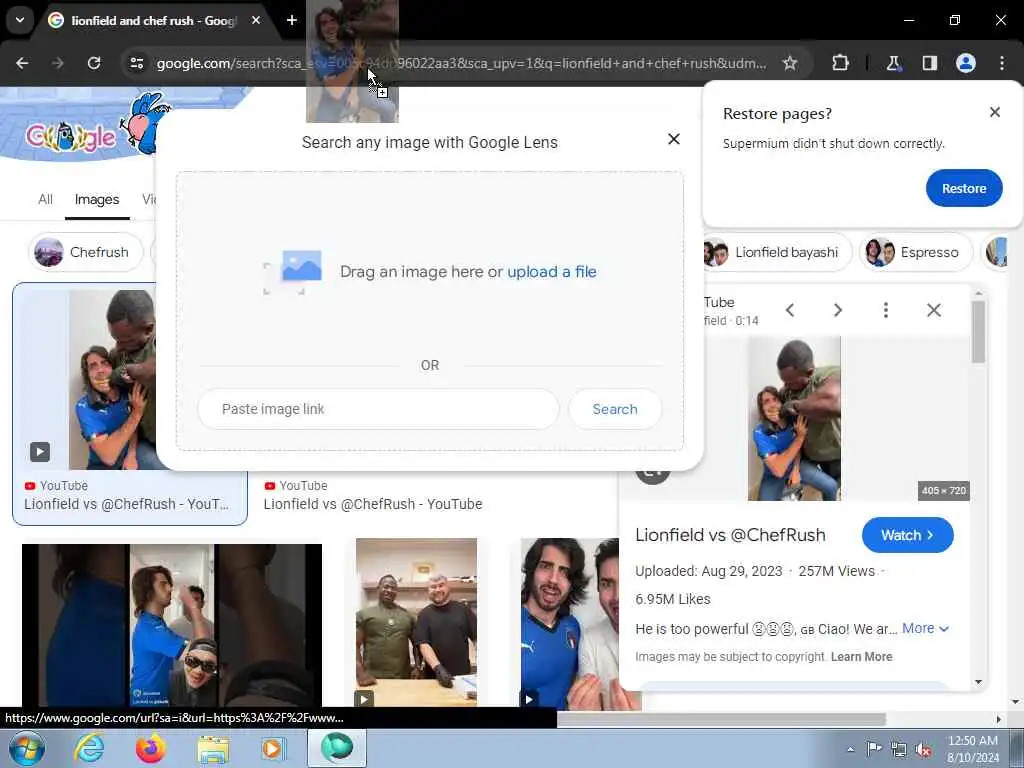Expand description with More link
The height and width of the screenshot is (768, 1024).
(x=925, y=628)
